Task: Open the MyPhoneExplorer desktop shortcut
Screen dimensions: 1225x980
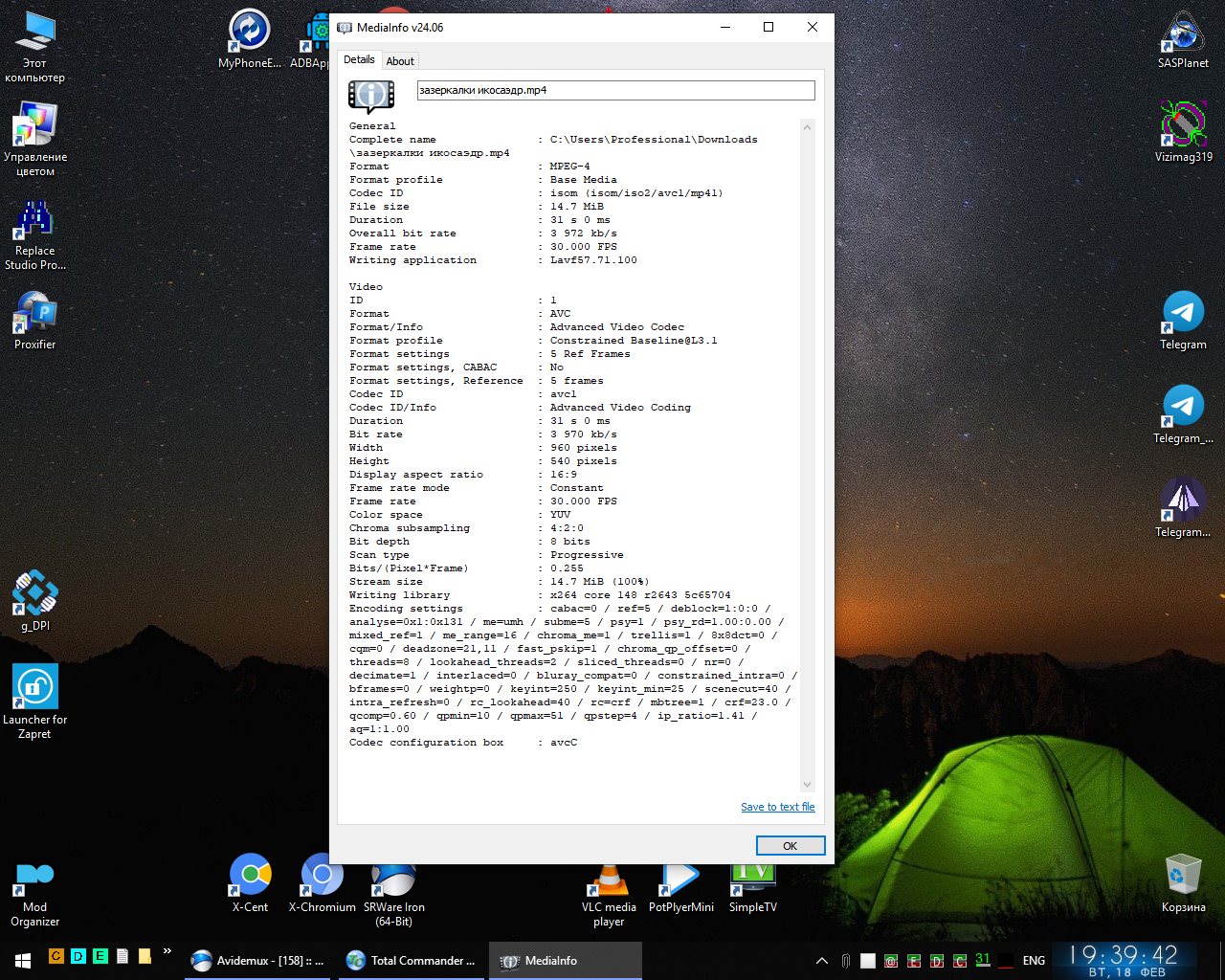Action: coord(250,39)
